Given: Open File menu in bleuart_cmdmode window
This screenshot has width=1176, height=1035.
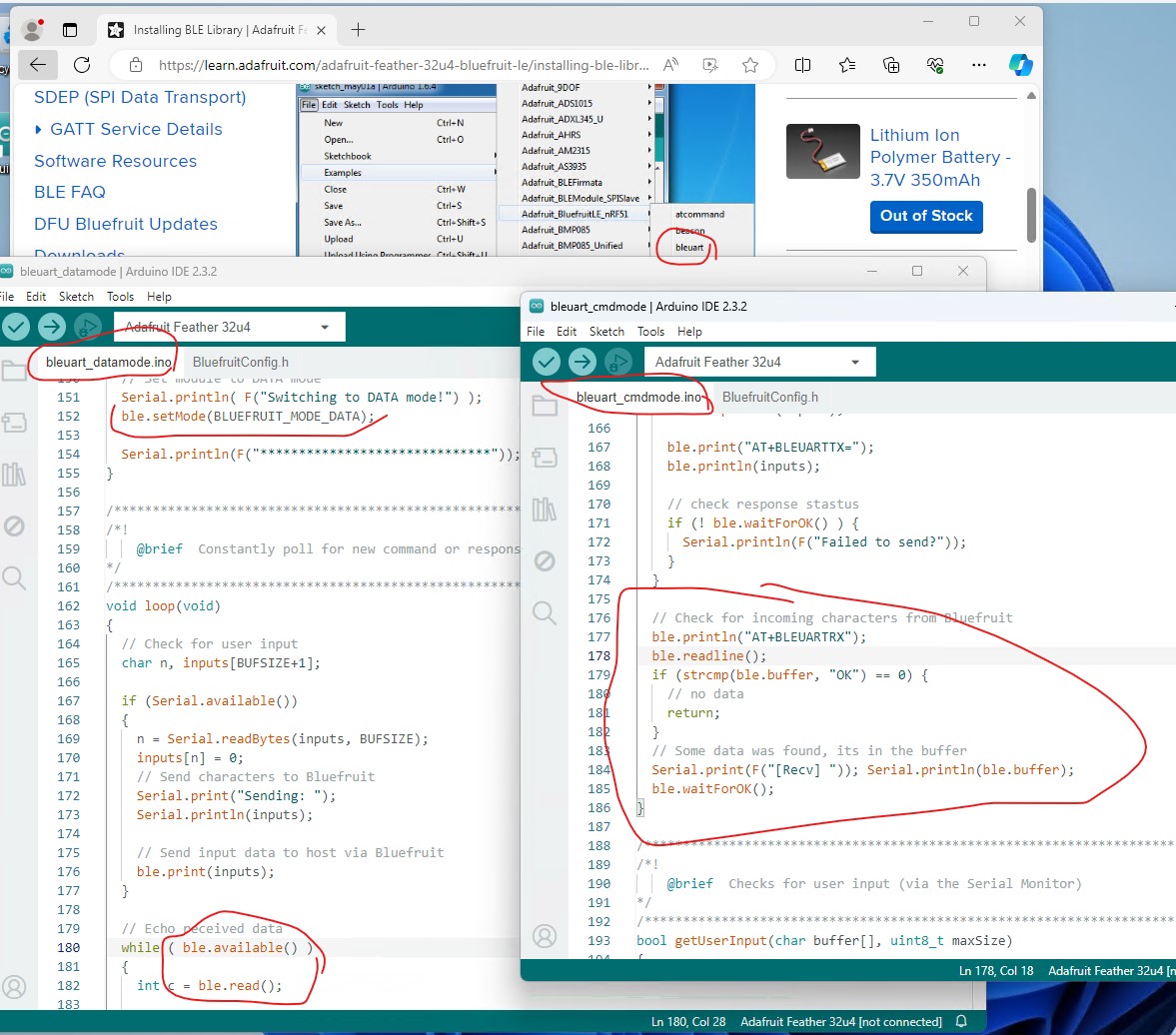Looking at the screenshot, I should [x=536, y=332].
